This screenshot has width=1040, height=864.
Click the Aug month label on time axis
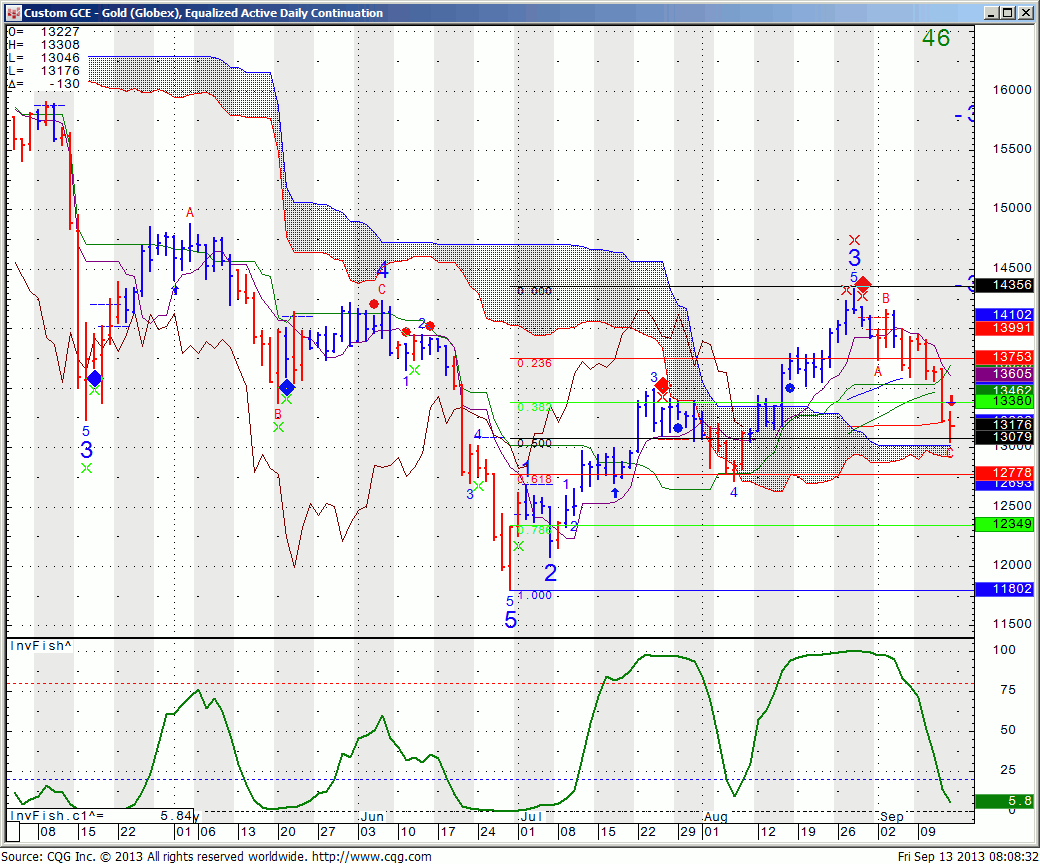tap(716, 818)
